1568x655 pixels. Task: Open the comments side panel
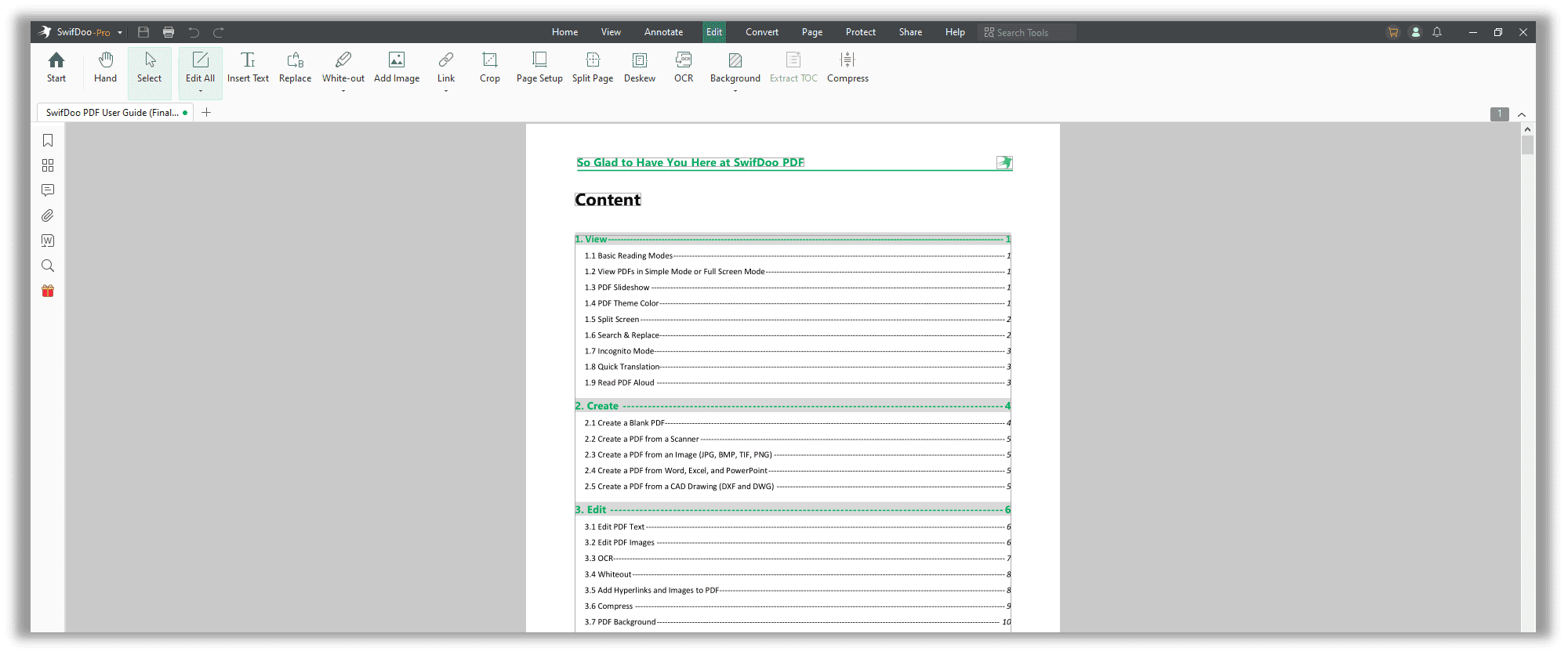[x=48, y=190]
